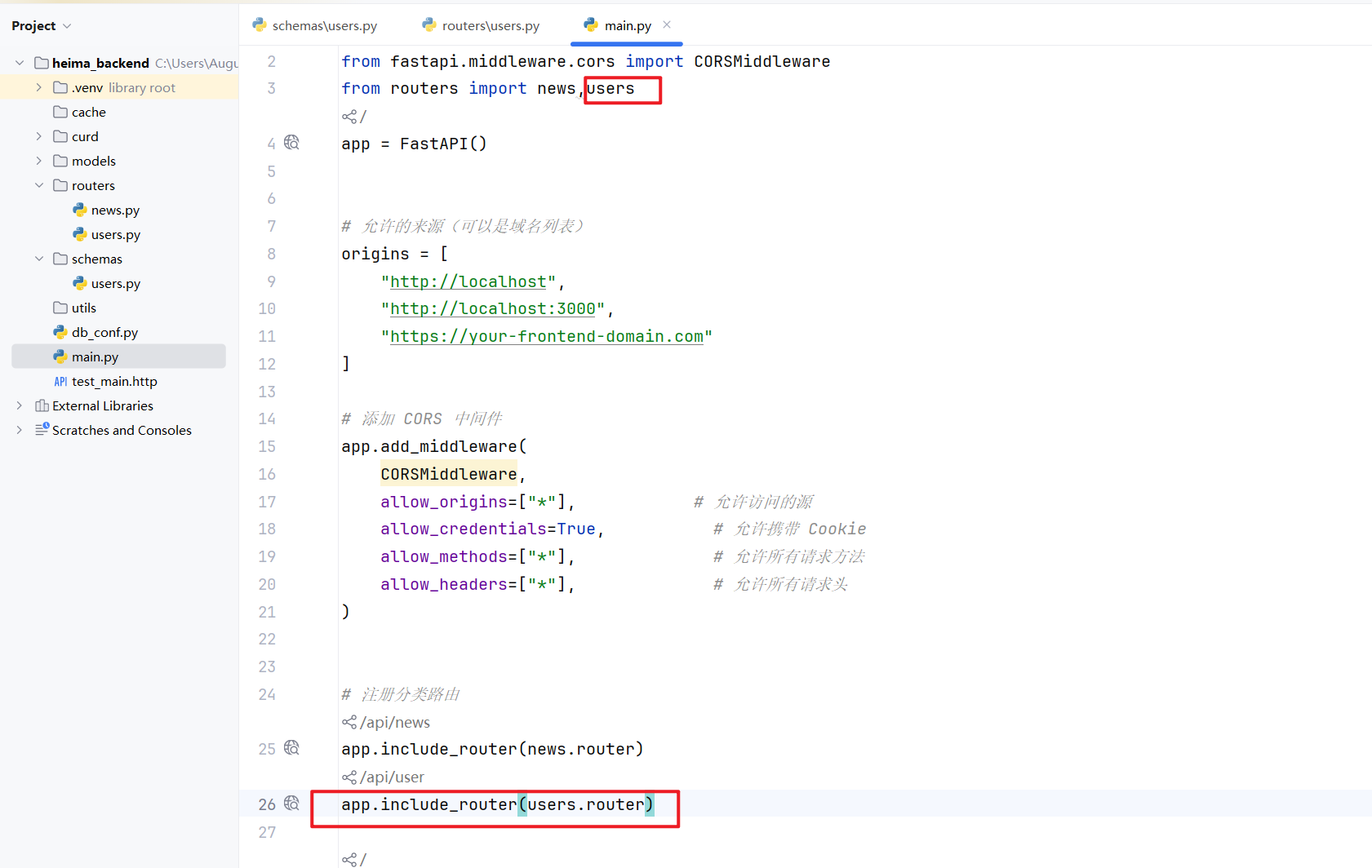
Task: Open the https://your-frontend-domain.com link
Action: coord(546,336)
